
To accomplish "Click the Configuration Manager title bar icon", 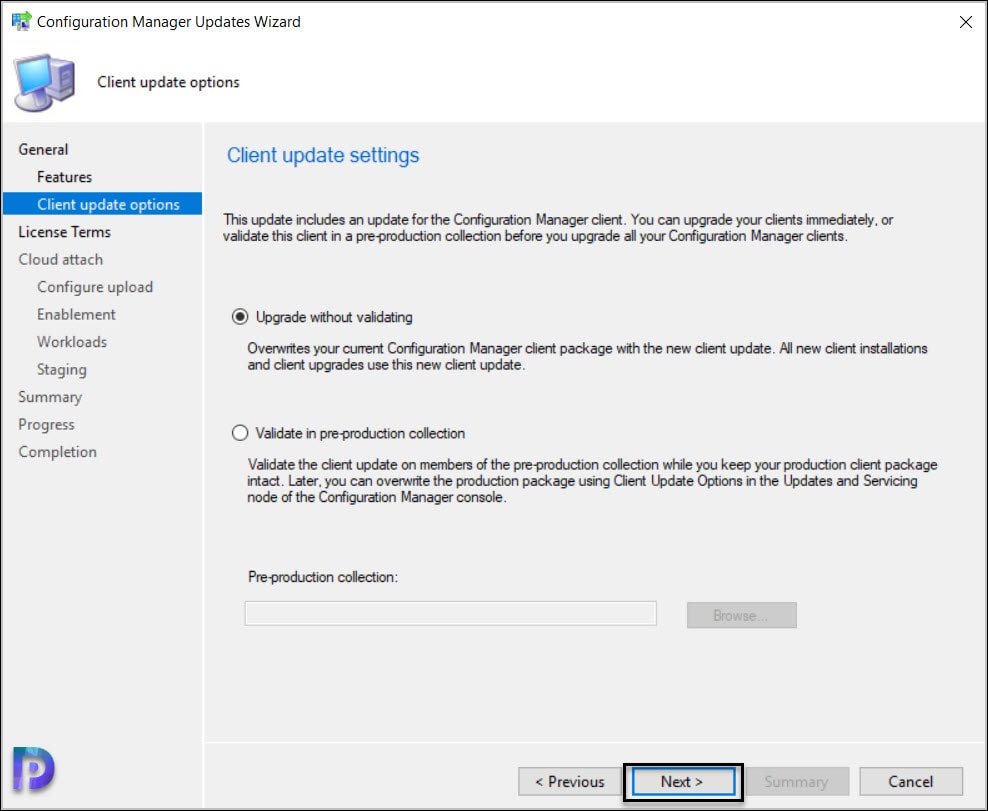I will coord(21,21).
